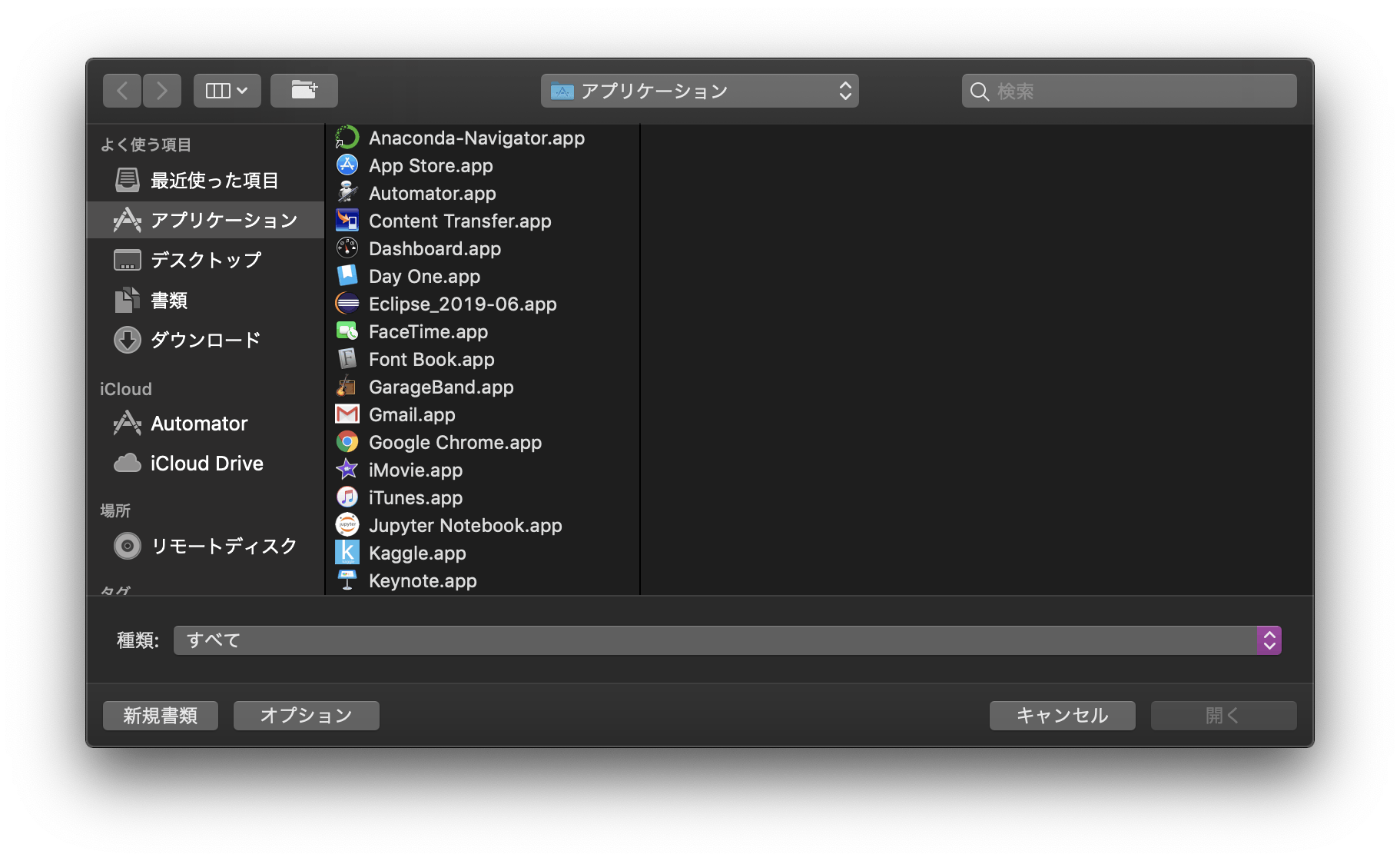Click the Google Chrome icon
1400x861 pixels.
(x=347, y=442)
